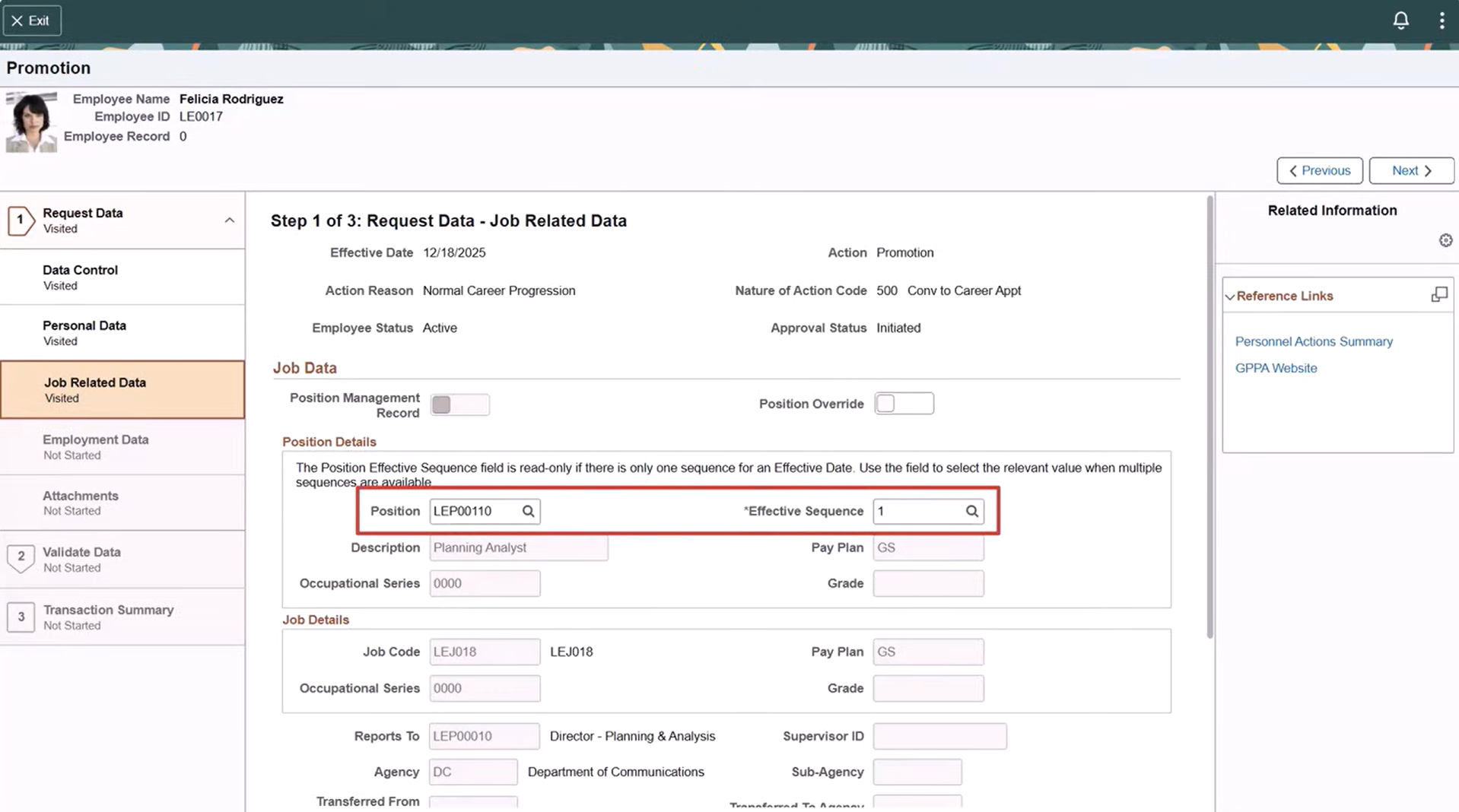This screenshot has width=1459, height=812.
Task: Toggle the Position Override switch
Action: (903, 404)
